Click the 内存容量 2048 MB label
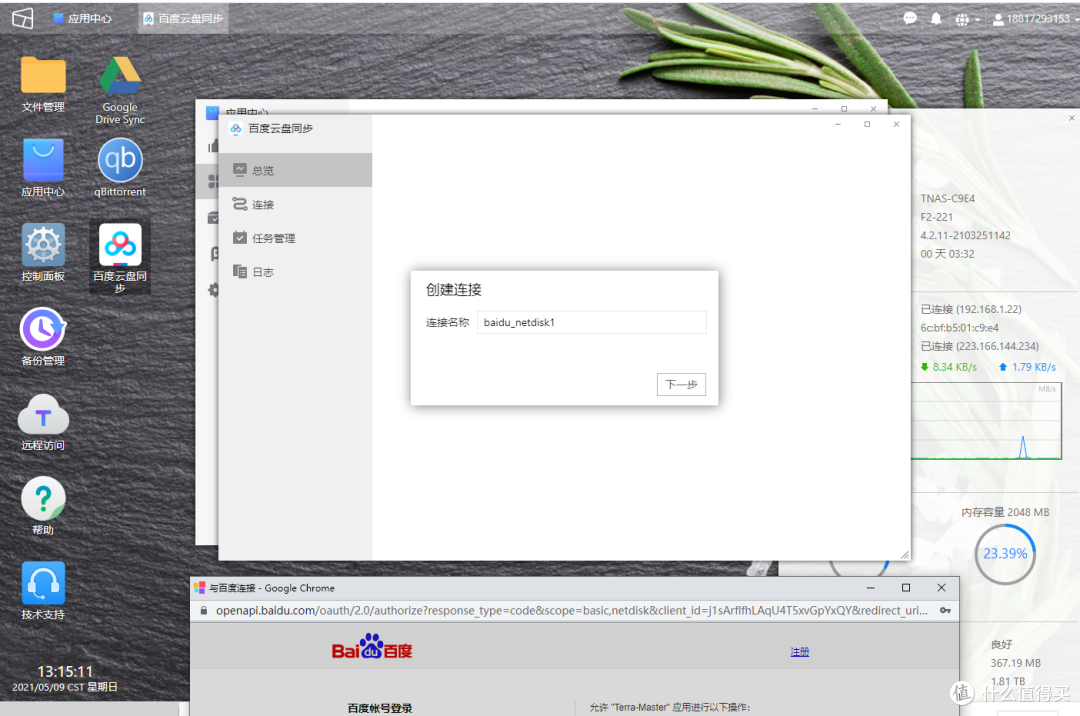1080x716 pixels. (x=1005, y=512)
